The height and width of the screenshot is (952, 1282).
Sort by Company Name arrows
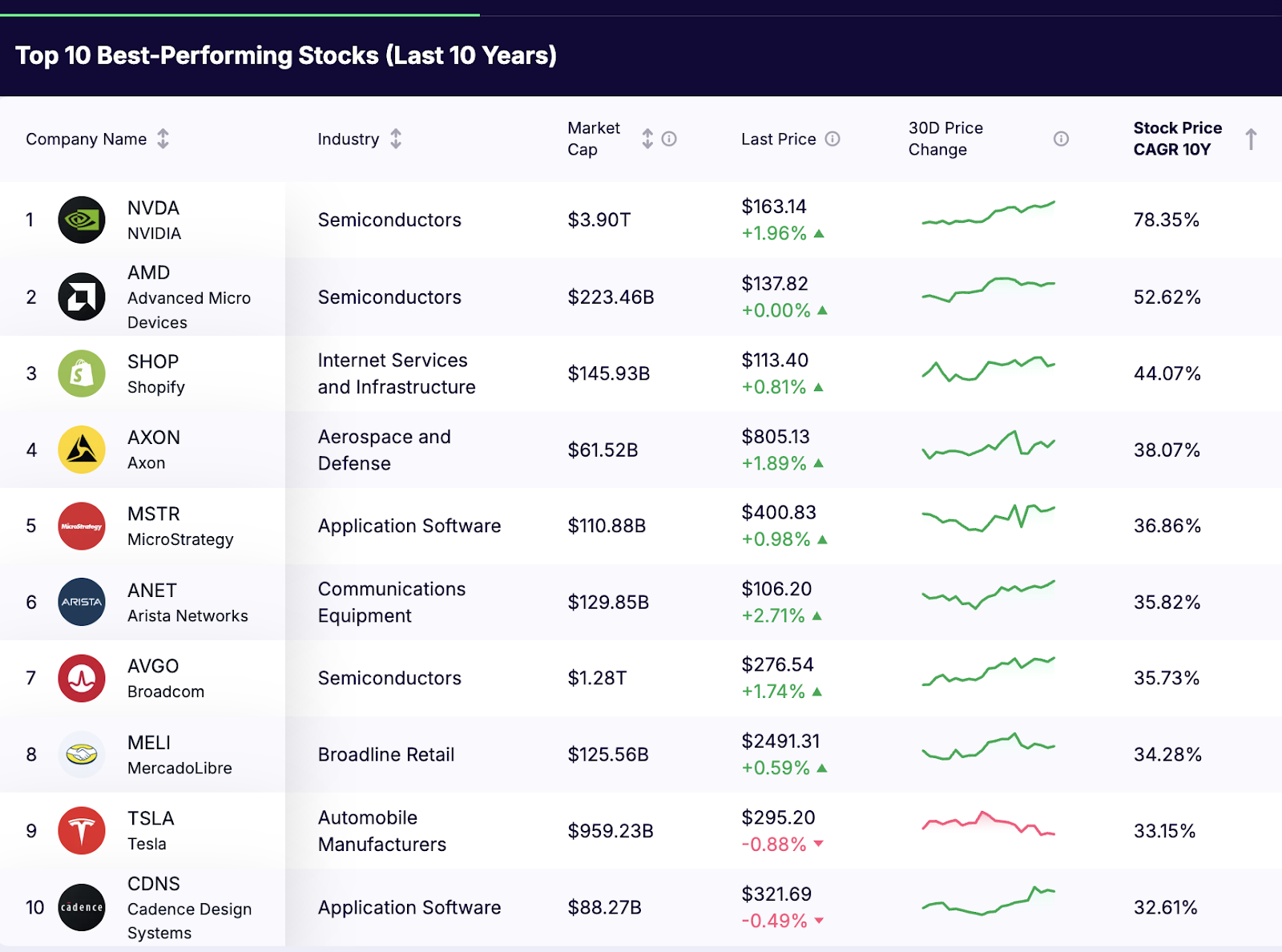pos(163,139)
